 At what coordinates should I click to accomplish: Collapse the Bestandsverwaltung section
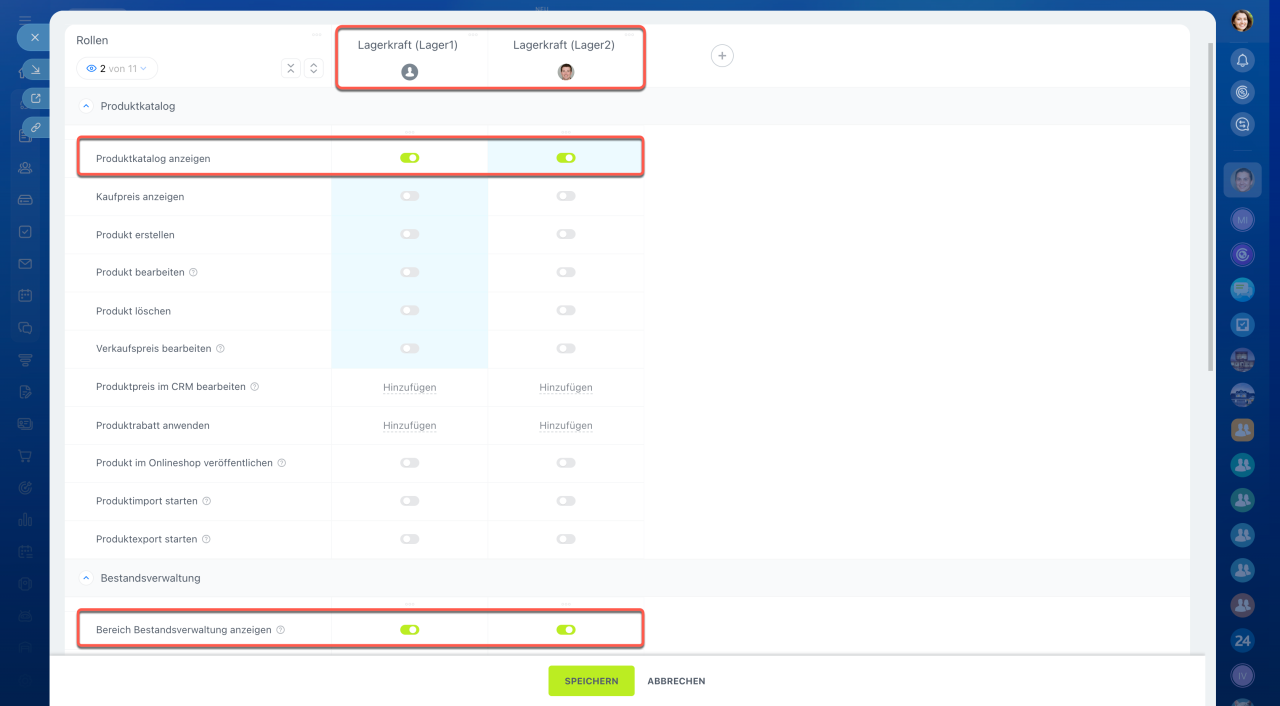85,578
